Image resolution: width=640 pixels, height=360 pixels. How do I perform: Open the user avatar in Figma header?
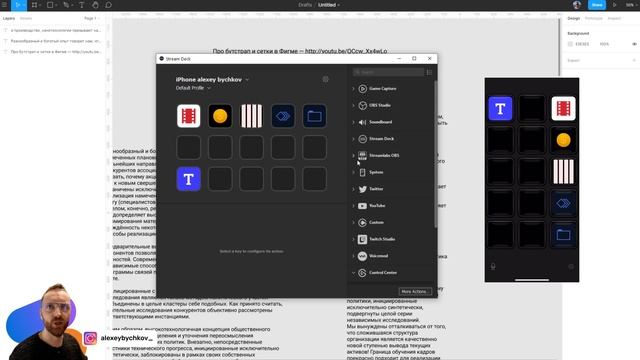[x=577, y=5]
